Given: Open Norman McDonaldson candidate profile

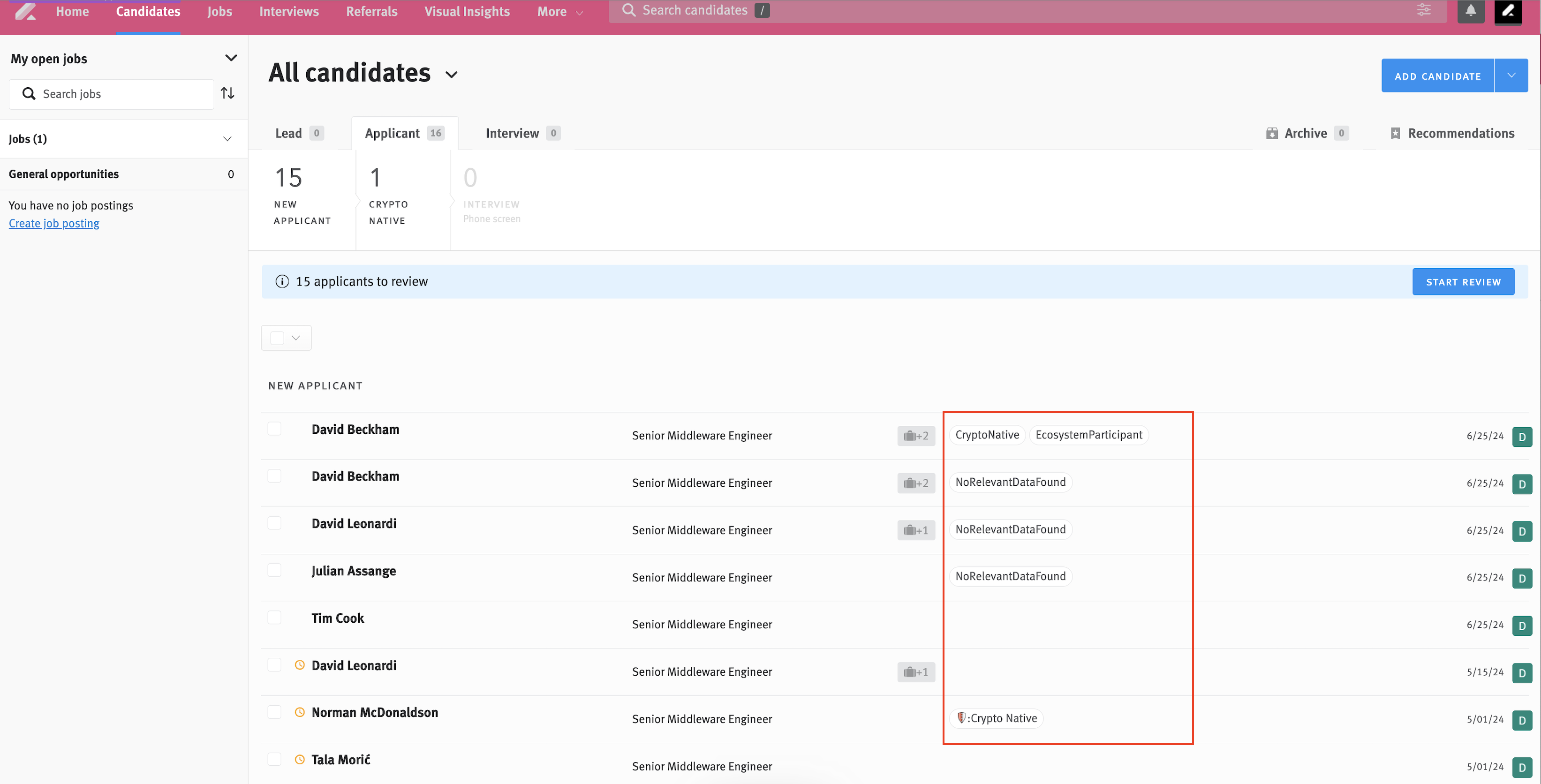Looking at the screenshot, I should (375, 713).
